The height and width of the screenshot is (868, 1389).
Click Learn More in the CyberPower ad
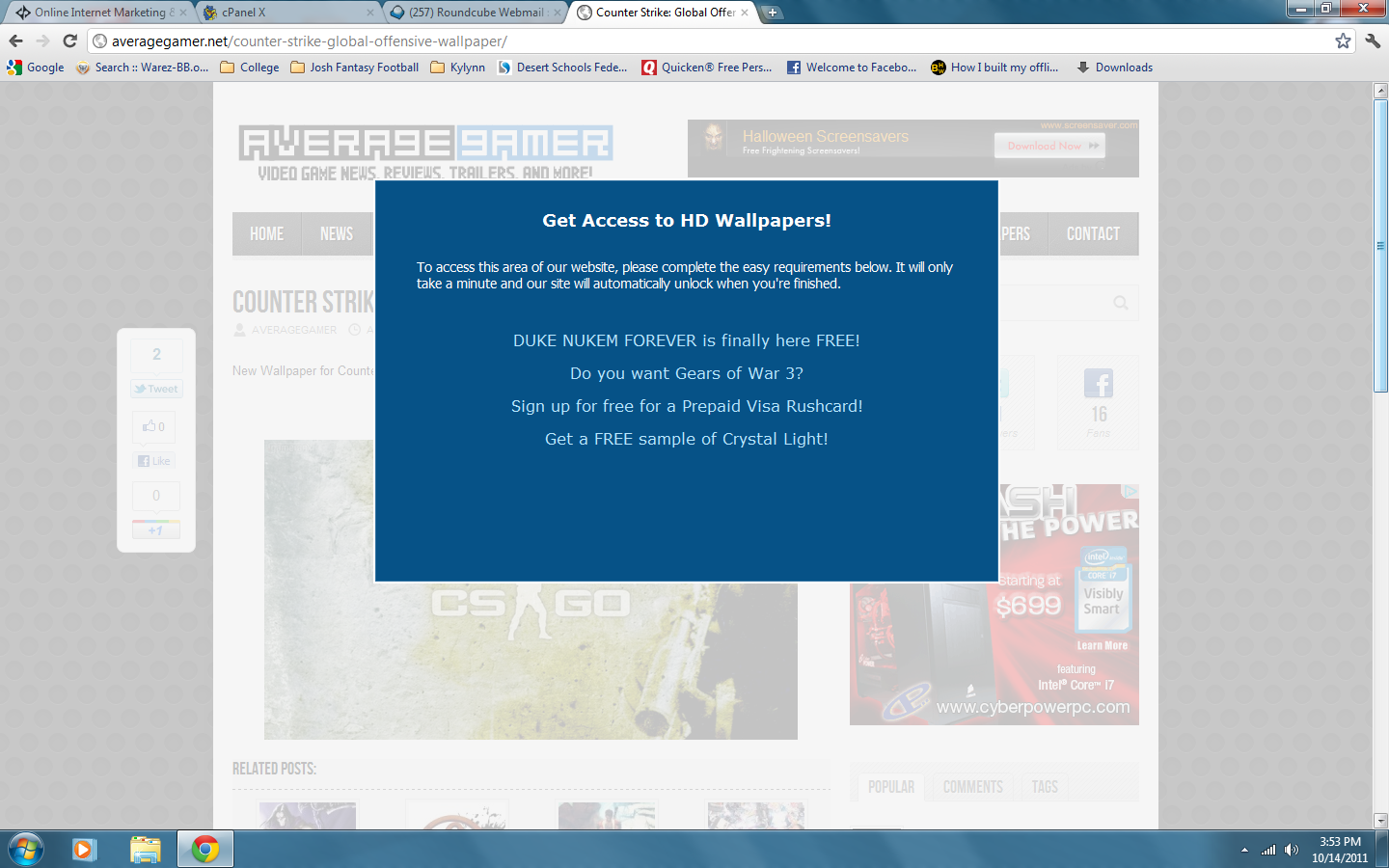click(1103, 646)
